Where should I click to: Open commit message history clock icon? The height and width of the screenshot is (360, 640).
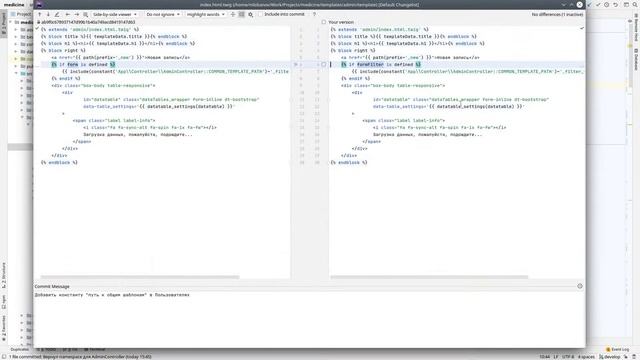point(580,286)
